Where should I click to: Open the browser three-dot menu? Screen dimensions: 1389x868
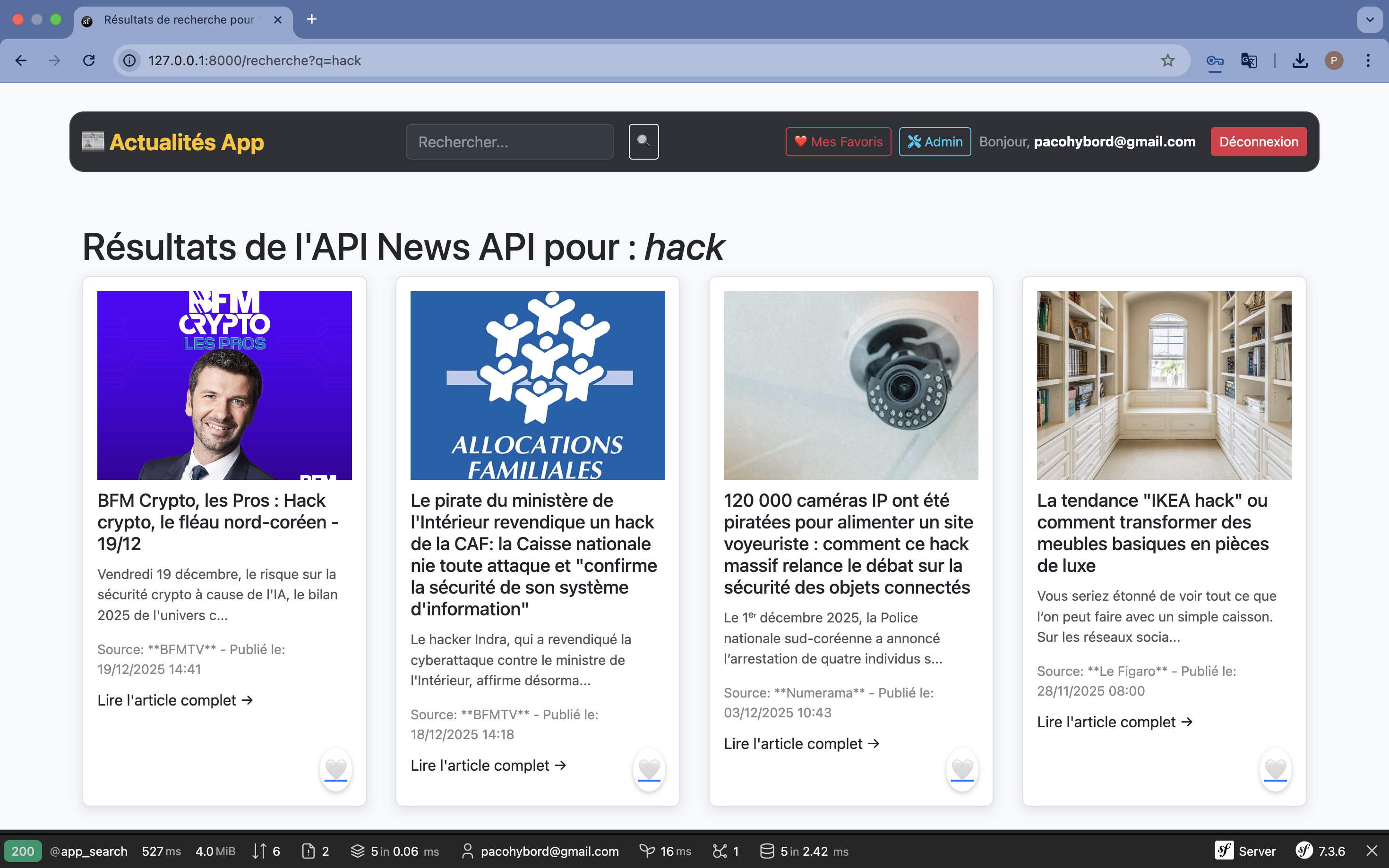(x=1368, y=60)
